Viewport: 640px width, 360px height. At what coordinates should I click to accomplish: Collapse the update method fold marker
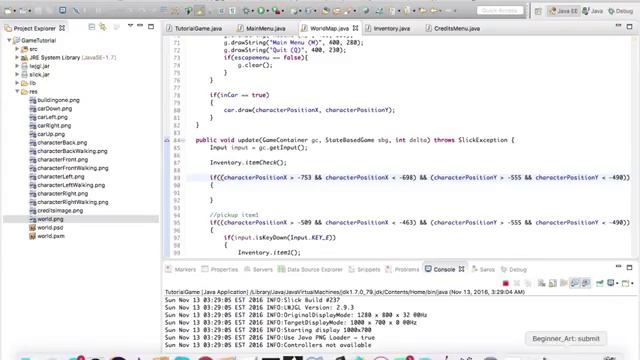tap(183, 140)
